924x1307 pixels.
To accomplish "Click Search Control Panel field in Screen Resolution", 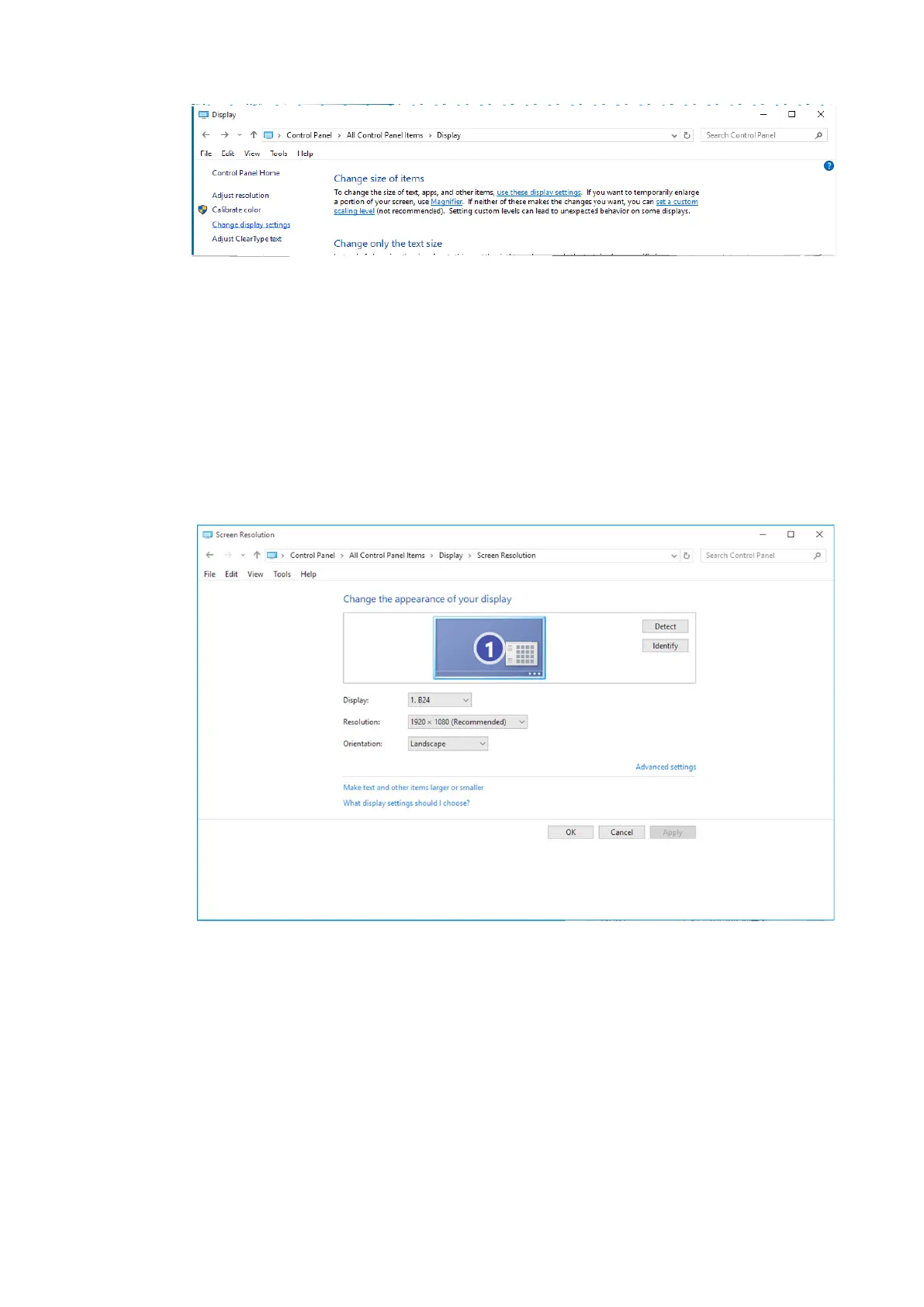I will click(x=756, y=556).
